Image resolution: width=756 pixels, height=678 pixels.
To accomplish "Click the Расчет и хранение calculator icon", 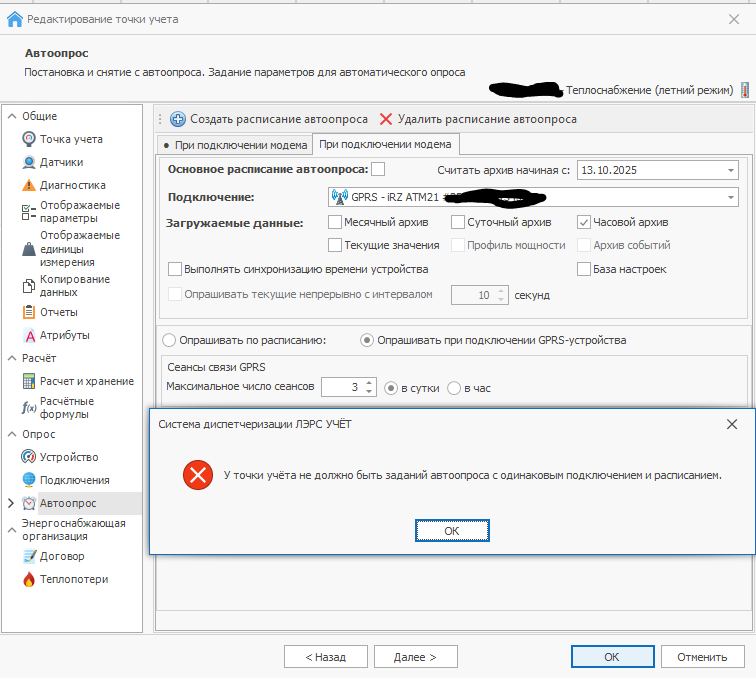I will [30, 381].
